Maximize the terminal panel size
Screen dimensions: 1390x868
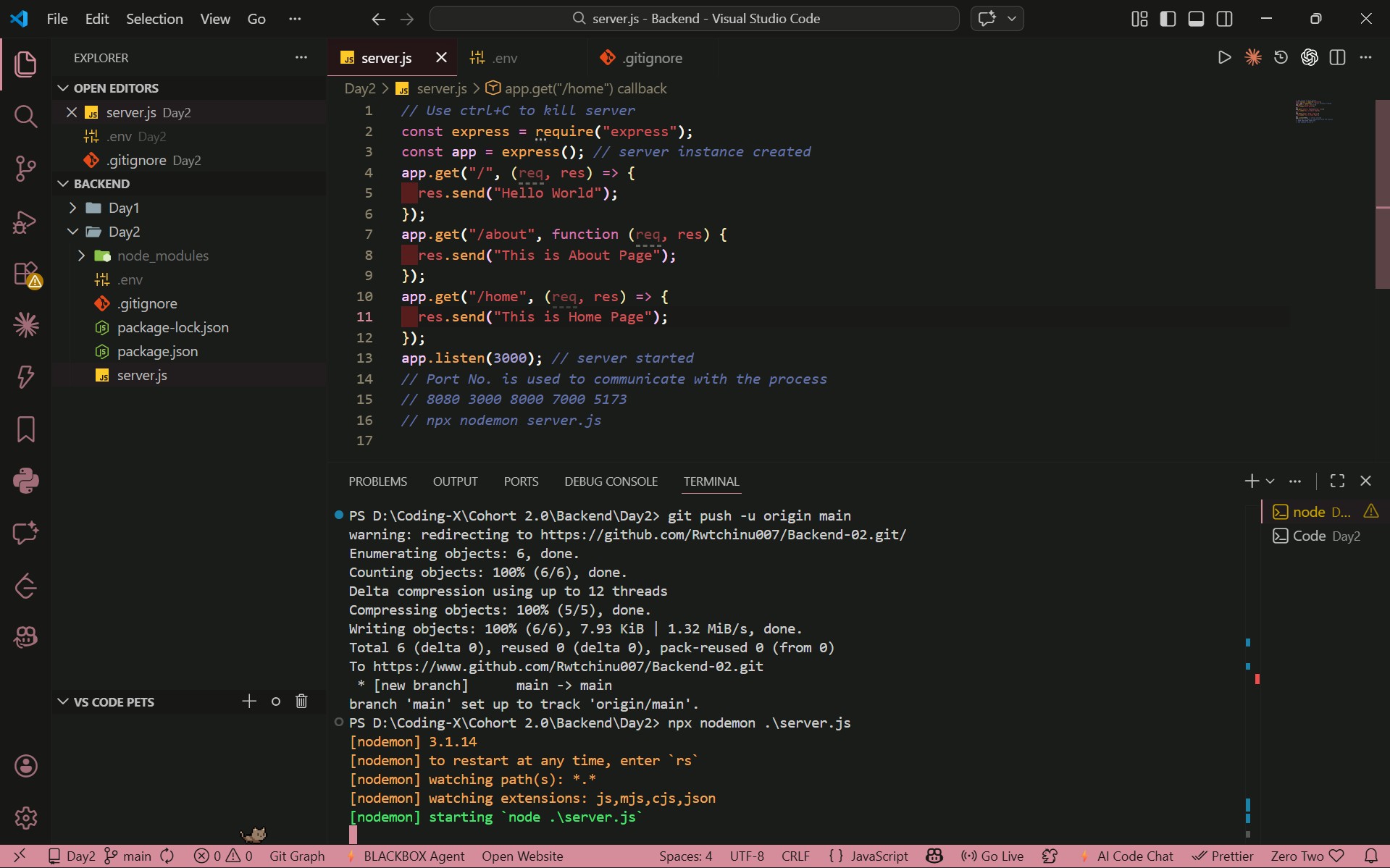1337,481
